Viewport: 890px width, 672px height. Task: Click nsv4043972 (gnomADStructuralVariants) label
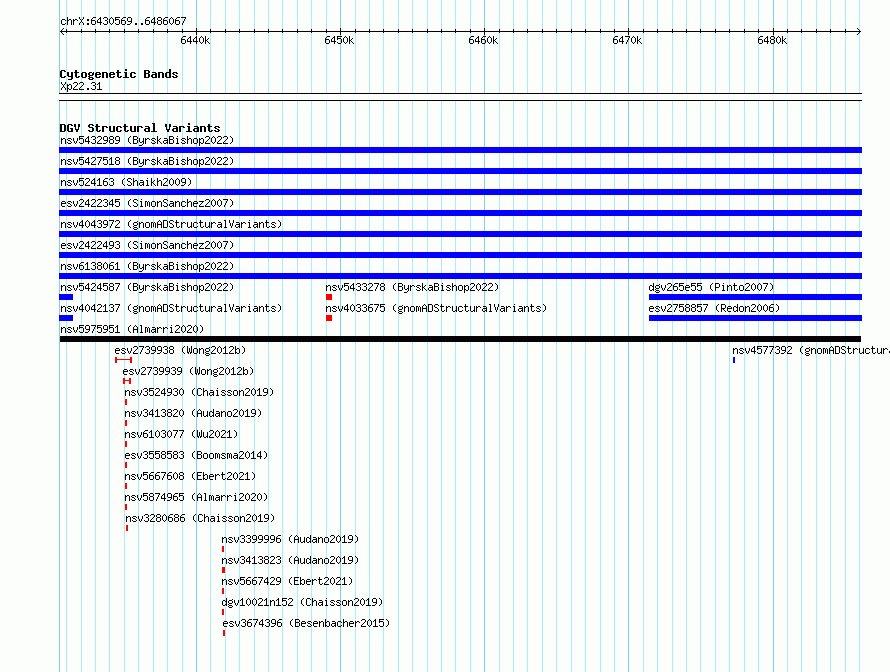(171, 224)
